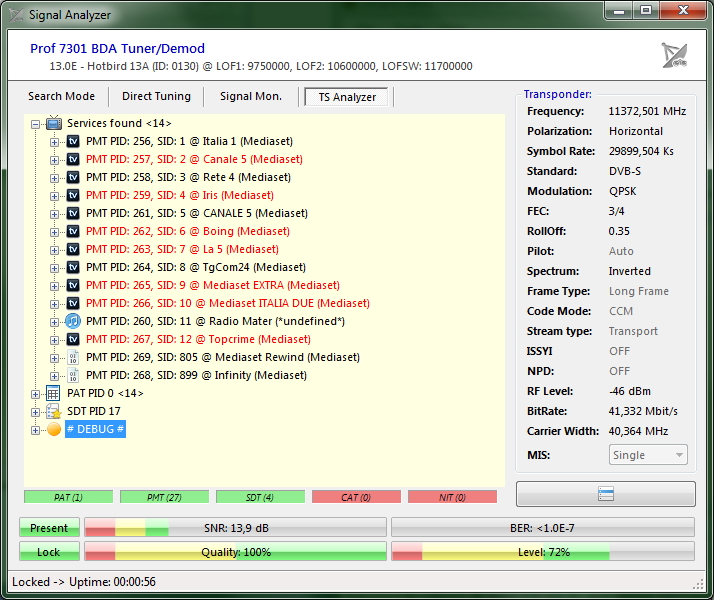Click the TV icon beside Boing
This screenshot has width=714, height=600.
pos(73,231)
